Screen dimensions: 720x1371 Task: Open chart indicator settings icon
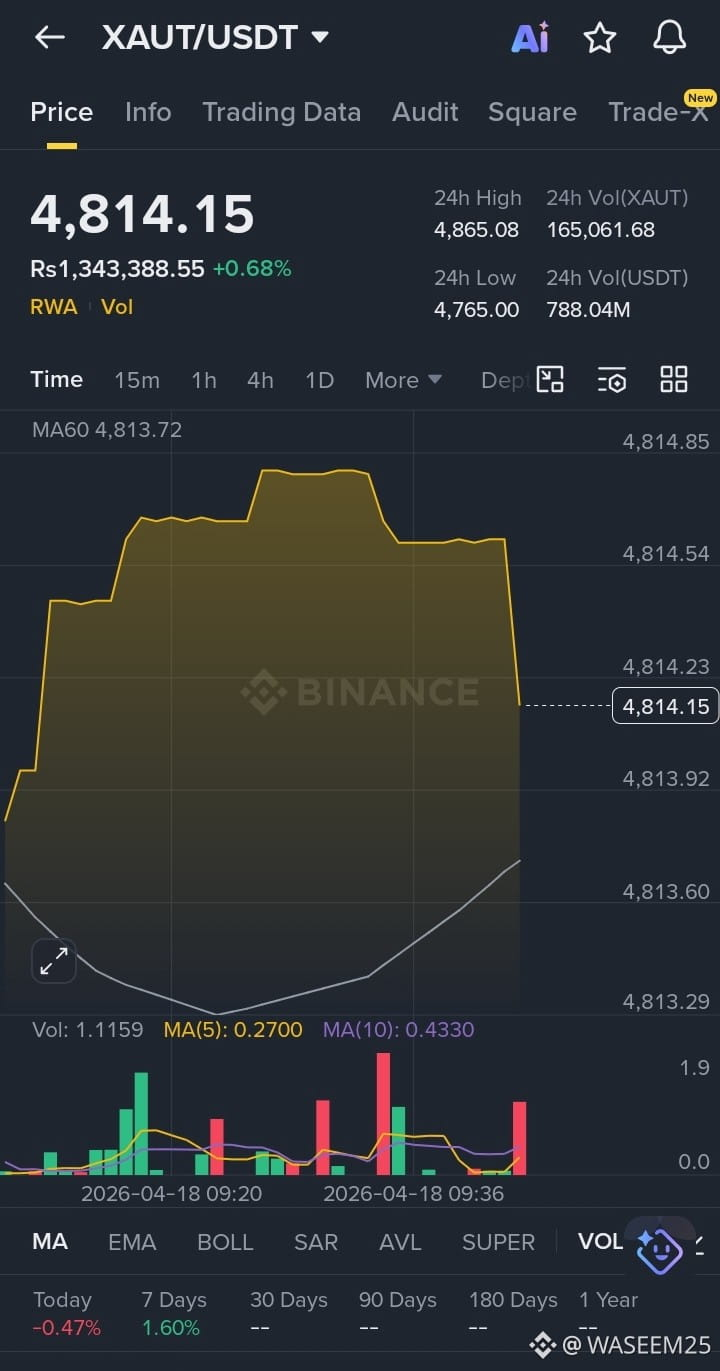[612, 379]
